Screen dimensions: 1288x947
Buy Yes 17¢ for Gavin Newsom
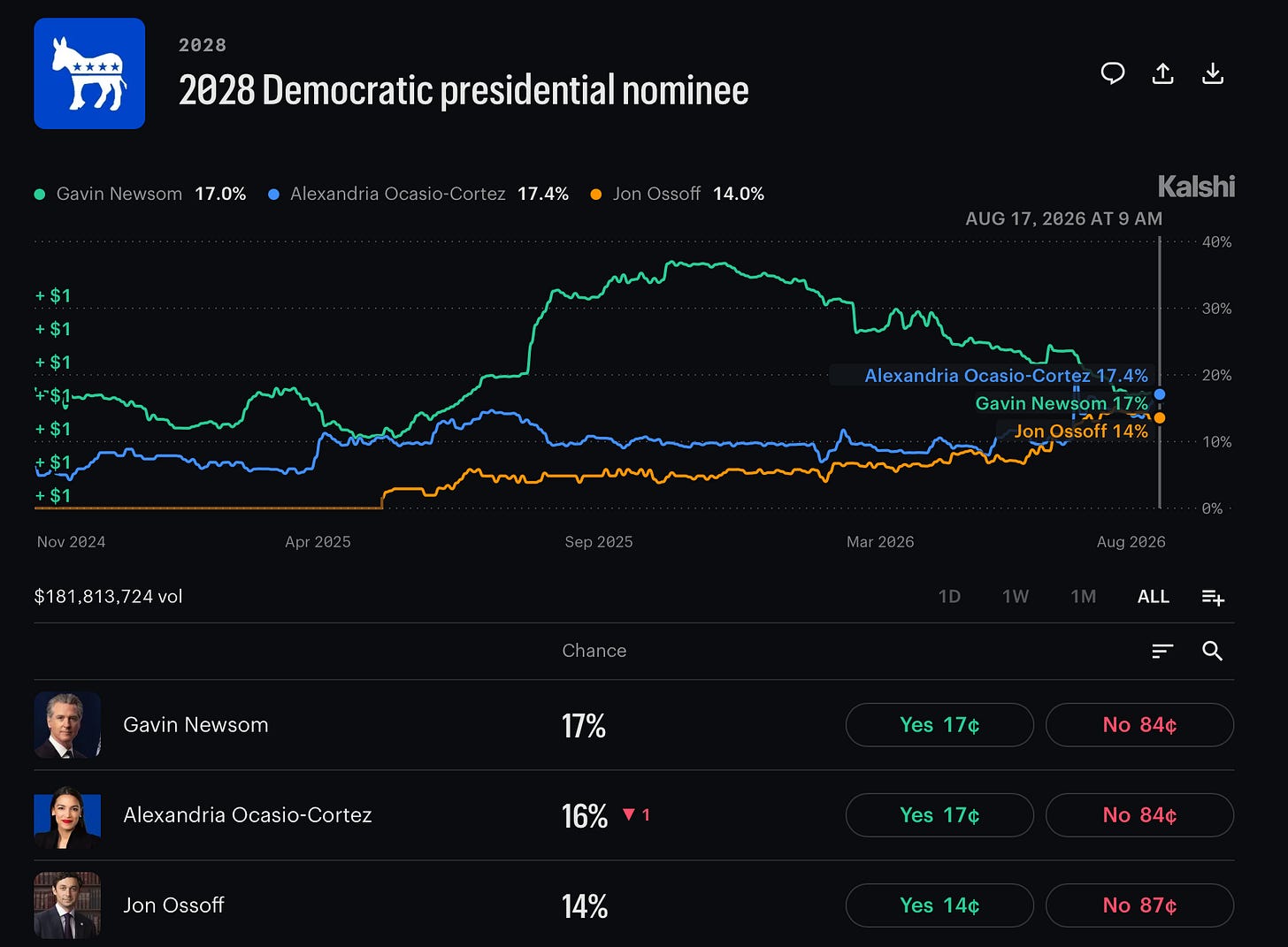(x=939, y=725)
